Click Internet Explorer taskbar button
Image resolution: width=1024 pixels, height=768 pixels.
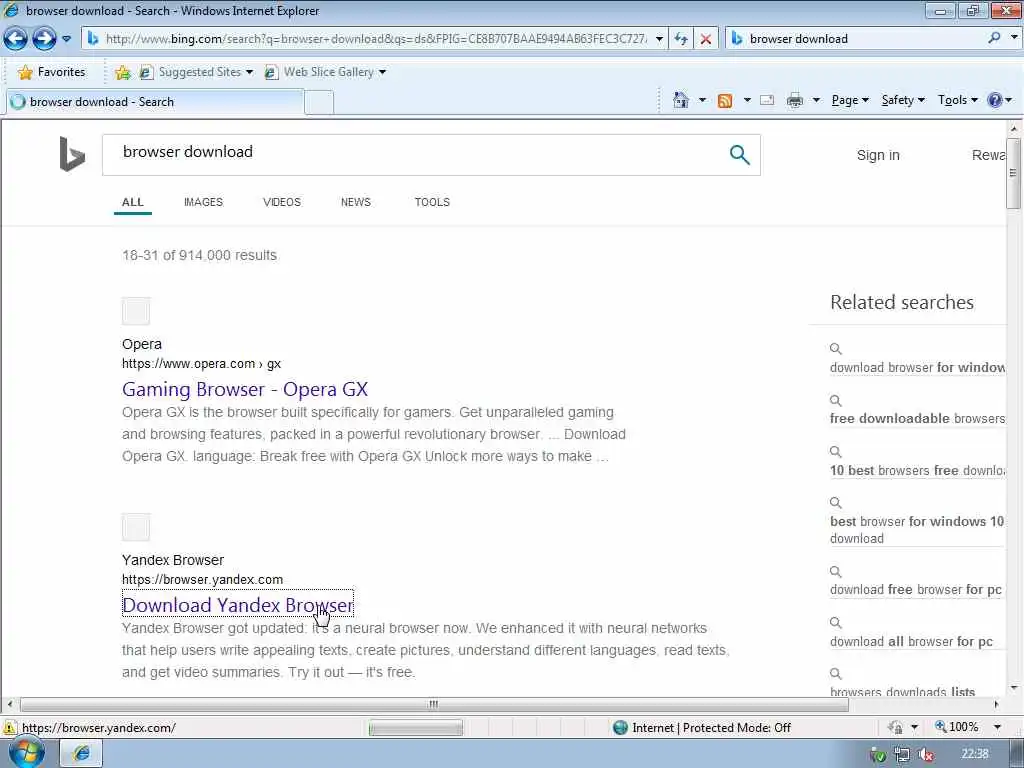[x=82, y=754]
